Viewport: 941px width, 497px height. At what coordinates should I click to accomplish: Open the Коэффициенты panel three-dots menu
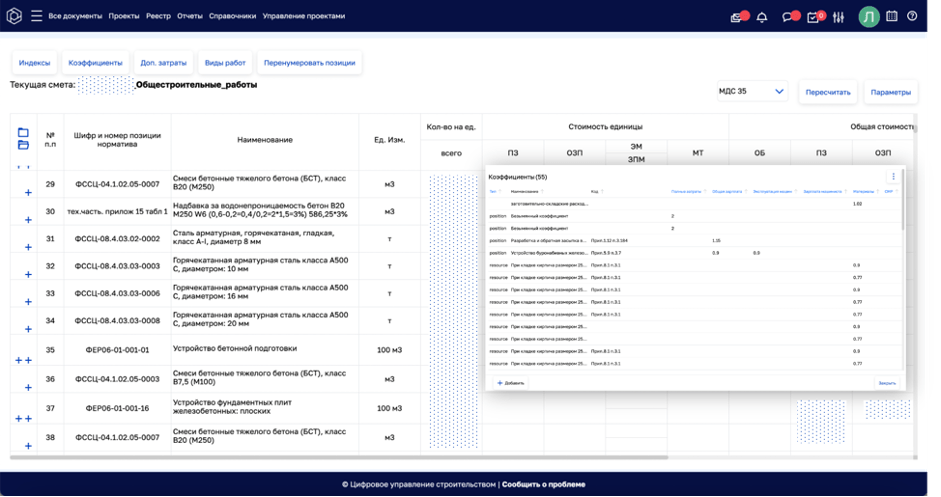coord(893,176)
